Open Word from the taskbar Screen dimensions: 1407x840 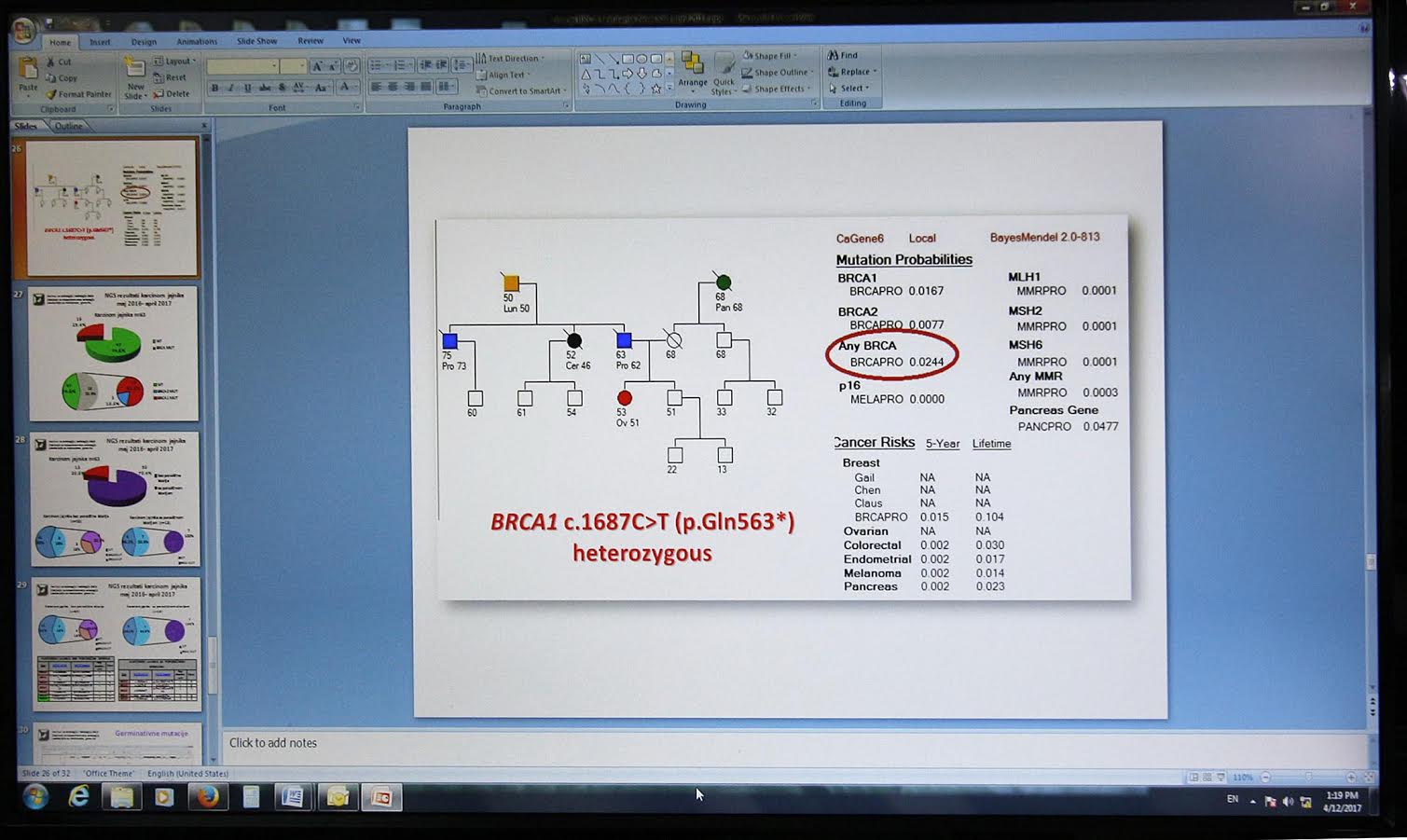(x=292, y=797)
